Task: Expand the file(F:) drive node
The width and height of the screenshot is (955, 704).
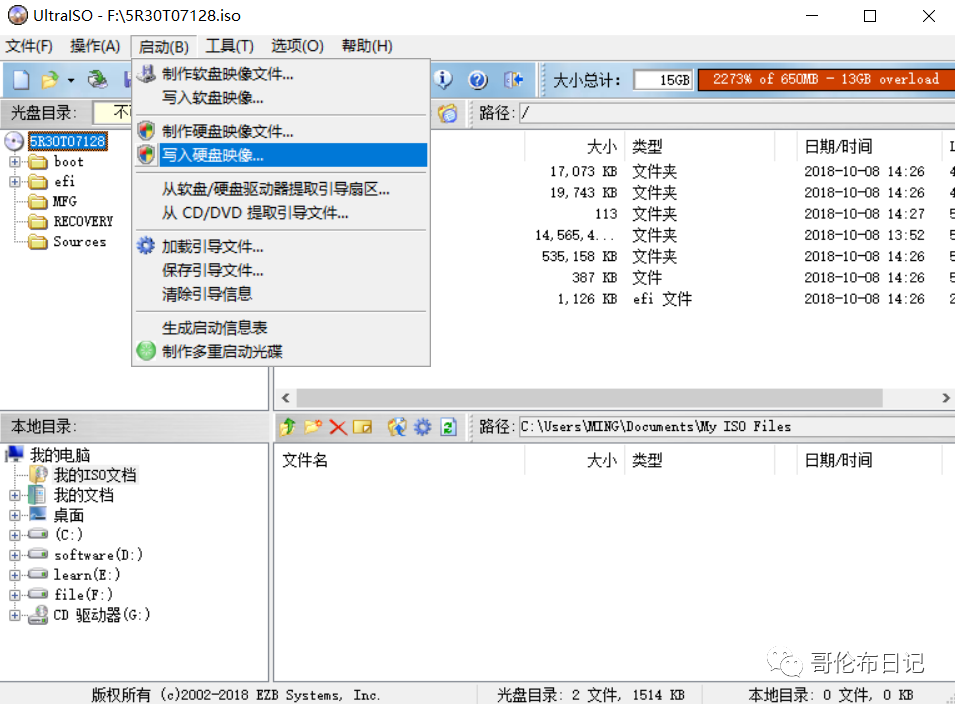Action: click(x=15, y=595)
